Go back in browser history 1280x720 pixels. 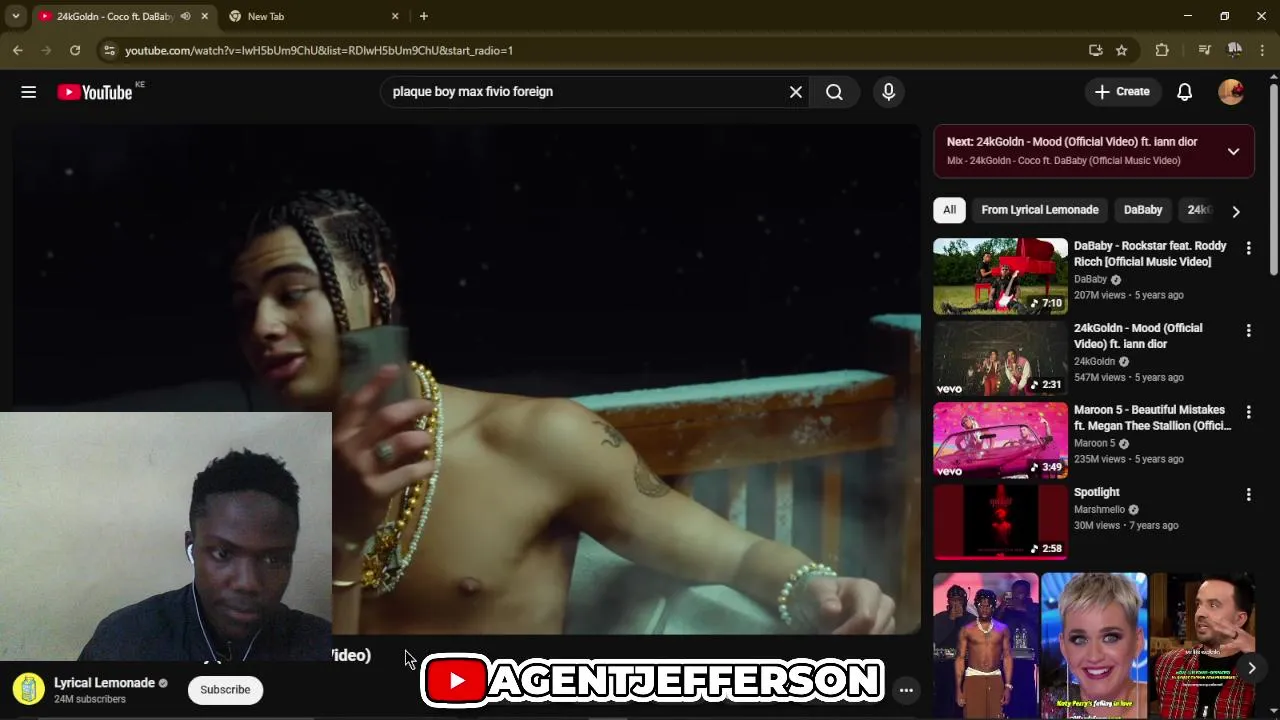18,50
